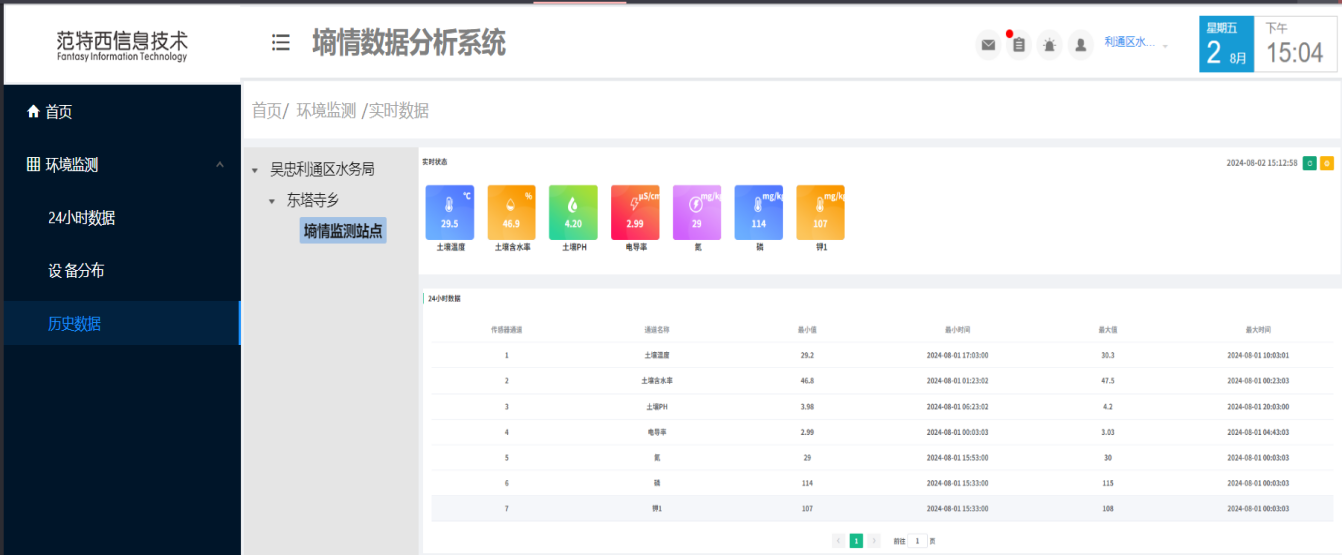Click the 实时数据 breadcrumb
The image size is (1342, 555).
(399, 111)
